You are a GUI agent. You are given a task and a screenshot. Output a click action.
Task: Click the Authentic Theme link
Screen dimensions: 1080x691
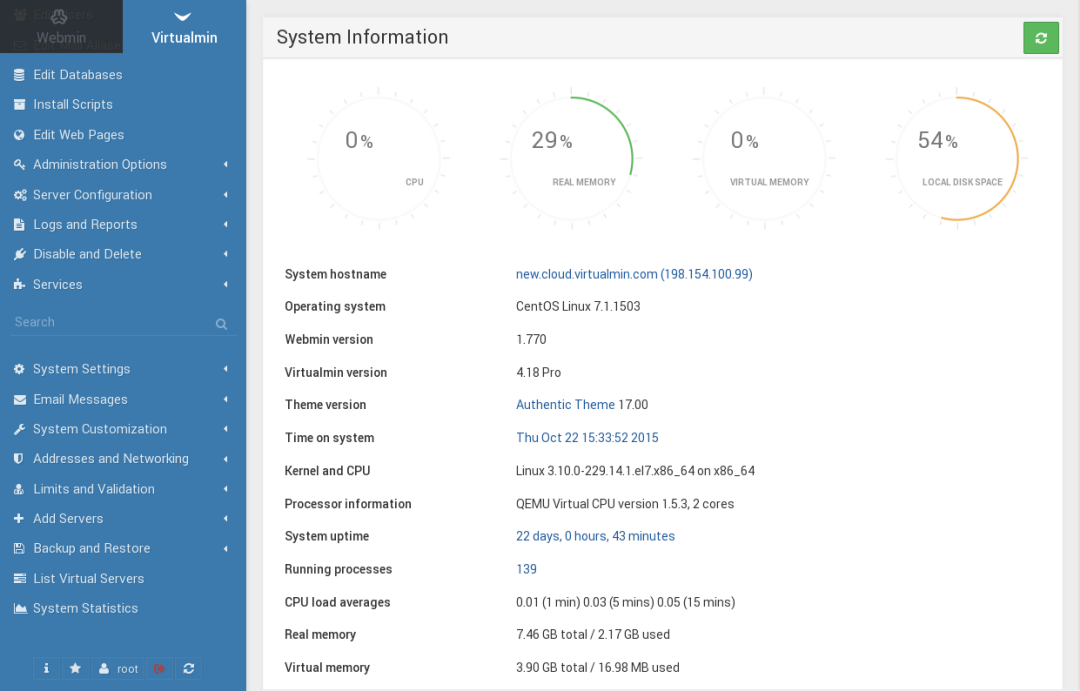(565, 405)
